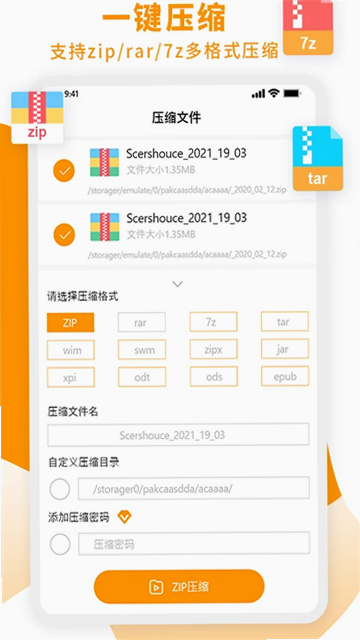Select the zipx format option

(213, 349)
